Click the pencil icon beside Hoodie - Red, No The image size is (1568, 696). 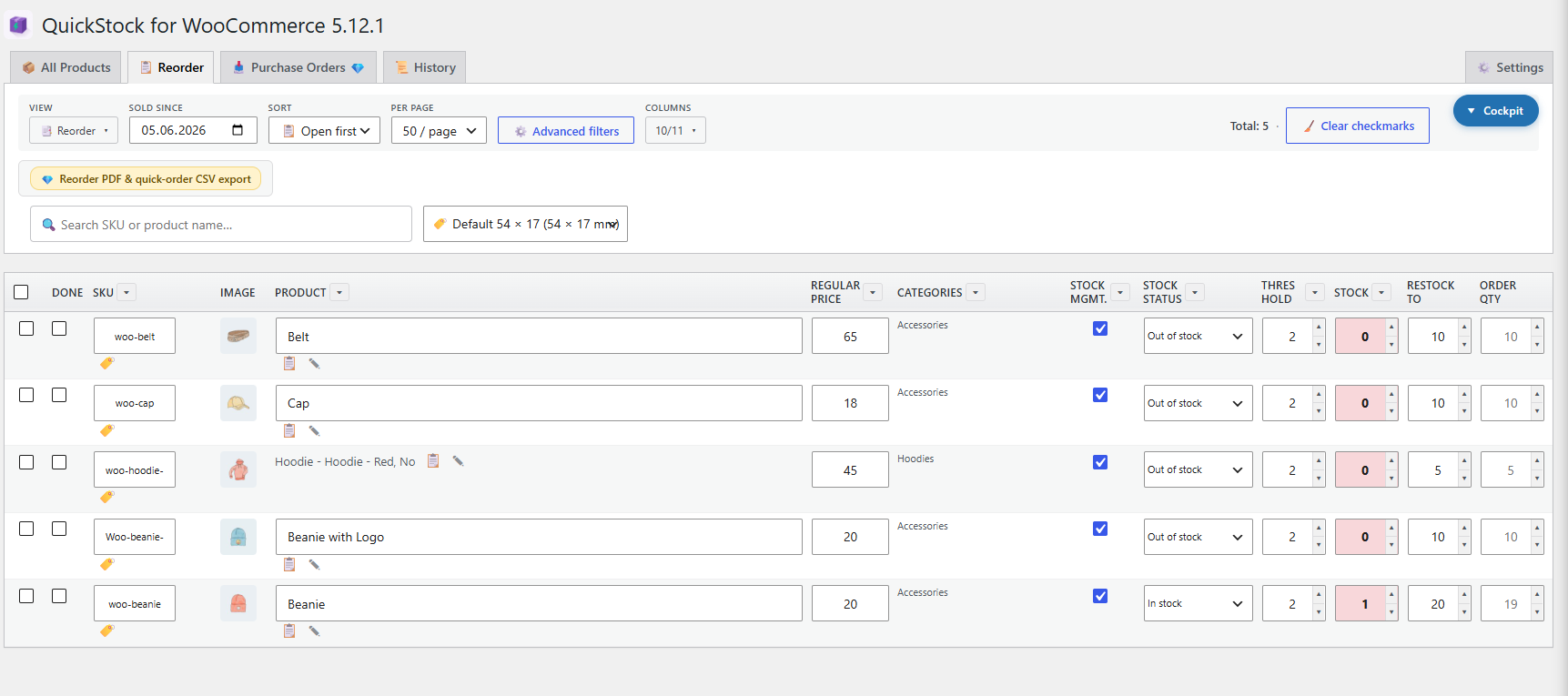pos(458,461)
